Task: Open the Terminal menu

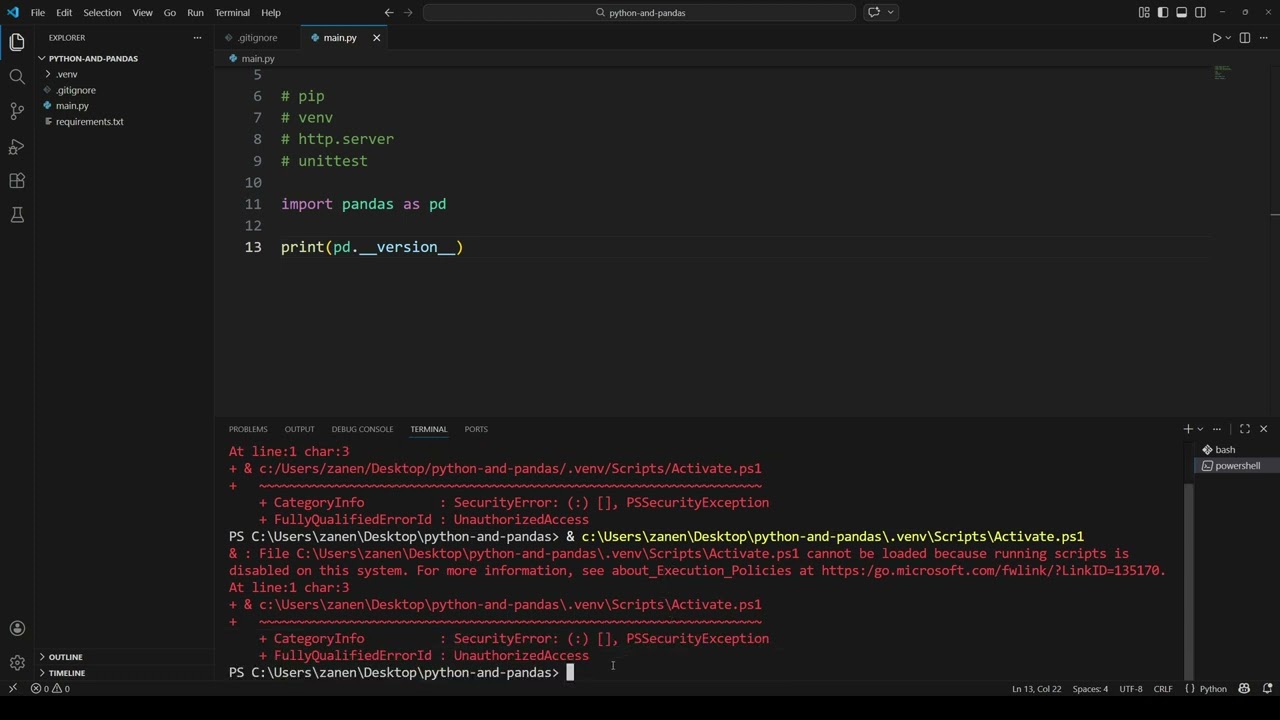Action: [232, 12]
